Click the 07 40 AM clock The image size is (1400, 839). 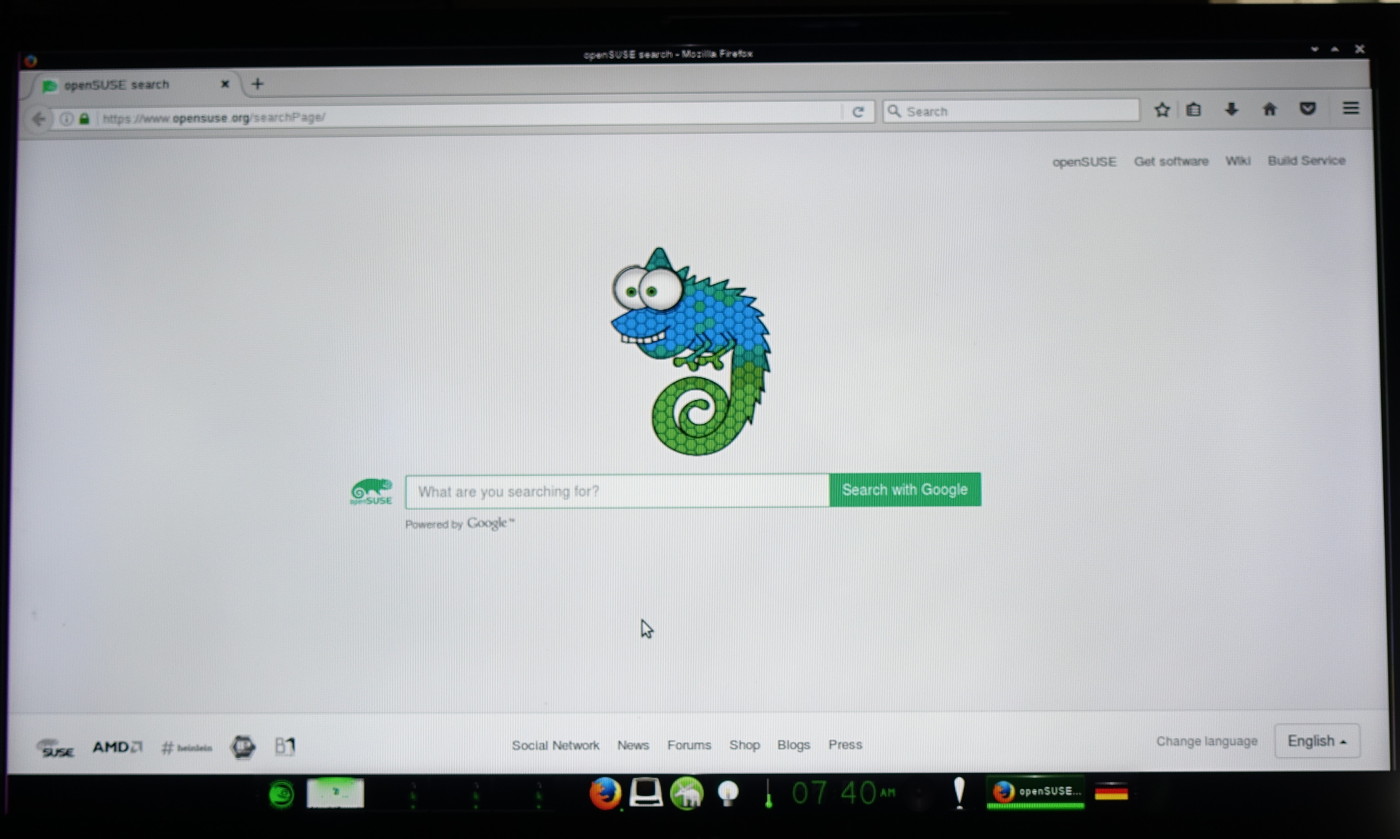[843, 794]
